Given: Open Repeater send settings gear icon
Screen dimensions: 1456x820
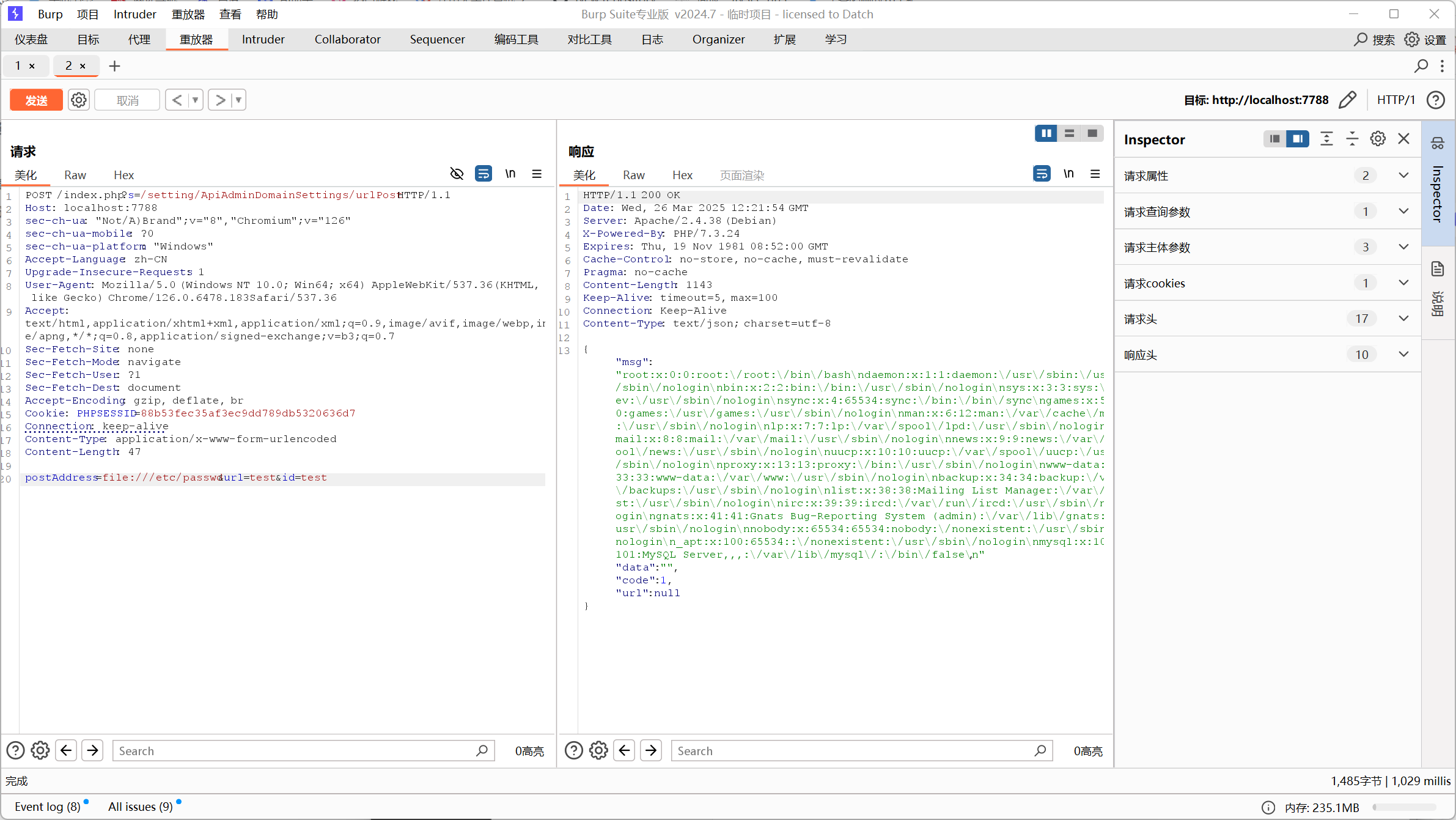Looking at the screenshot, I should (79, 100).
